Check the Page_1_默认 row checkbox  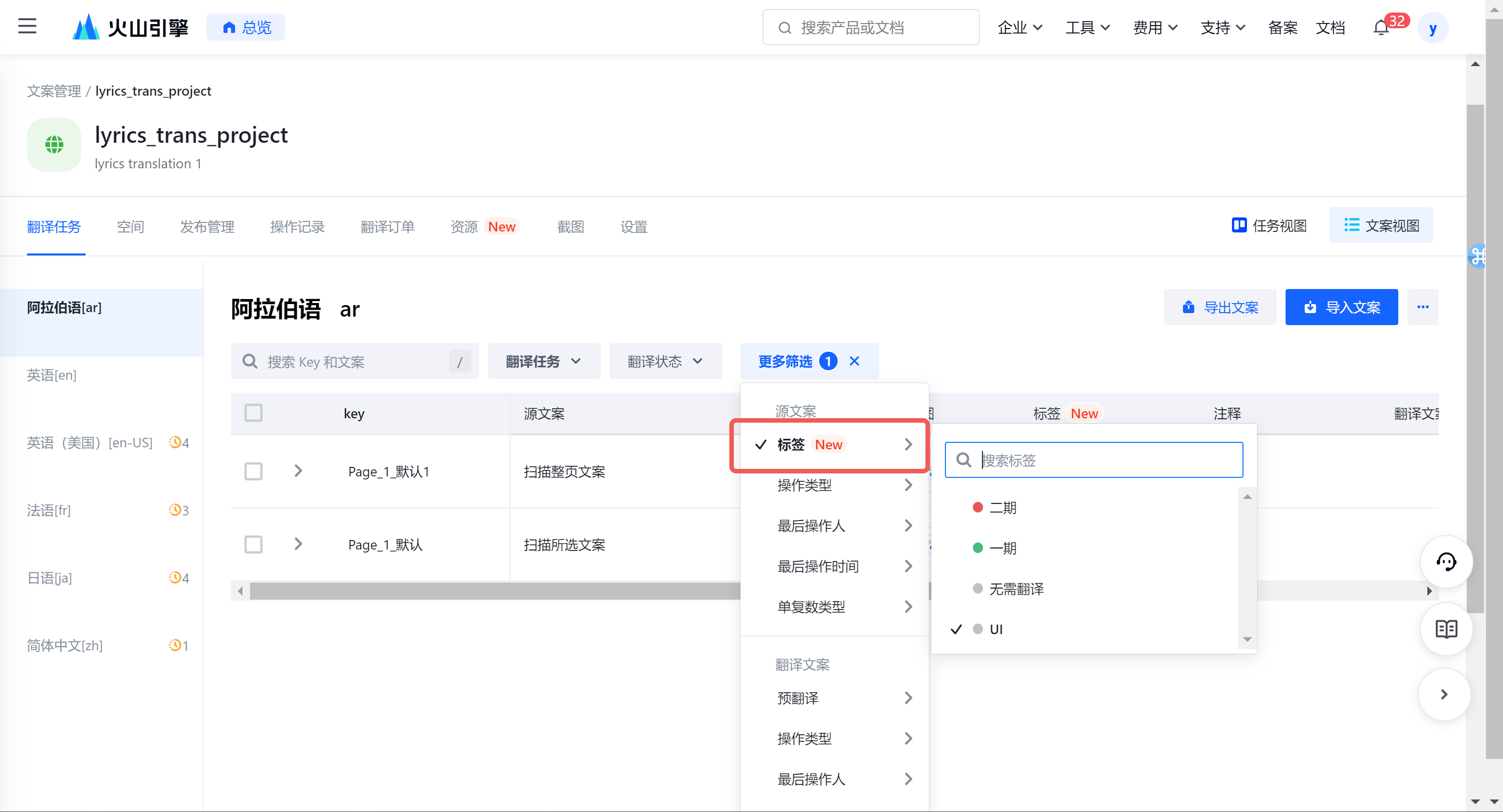pyautogui.click(x=253, y=544)
